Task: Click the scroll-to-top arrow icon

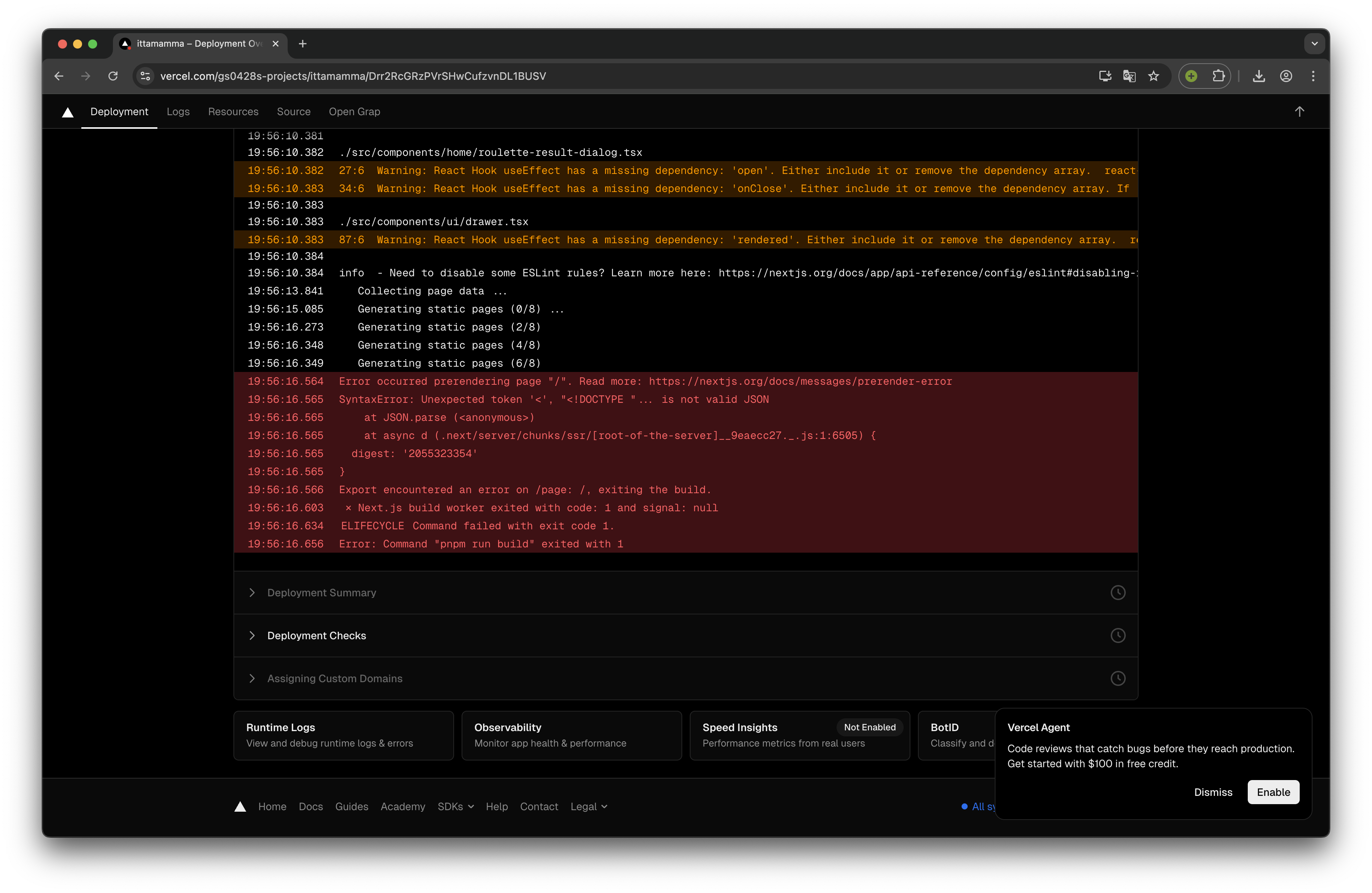Action: pyautogui.click(x=1299, y=112)
